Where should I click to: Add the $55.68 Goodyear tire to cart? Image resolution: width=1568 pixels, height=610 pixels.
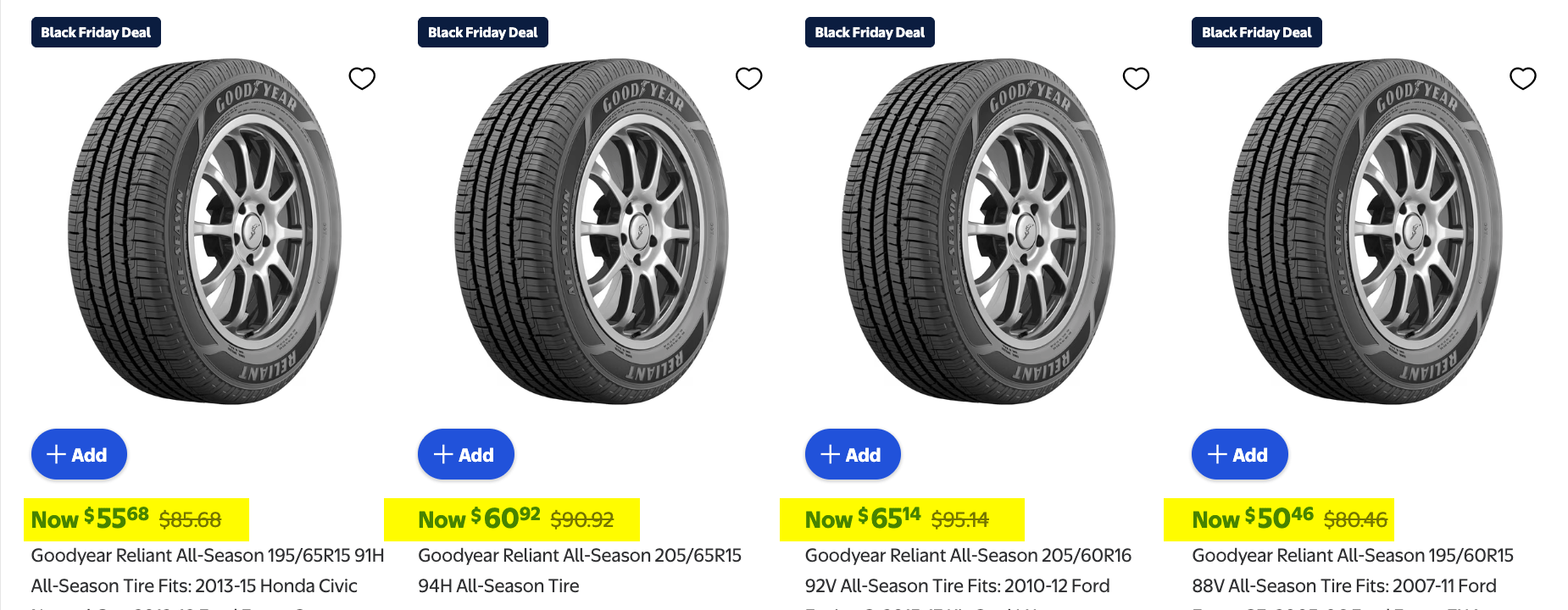[79, 455]
